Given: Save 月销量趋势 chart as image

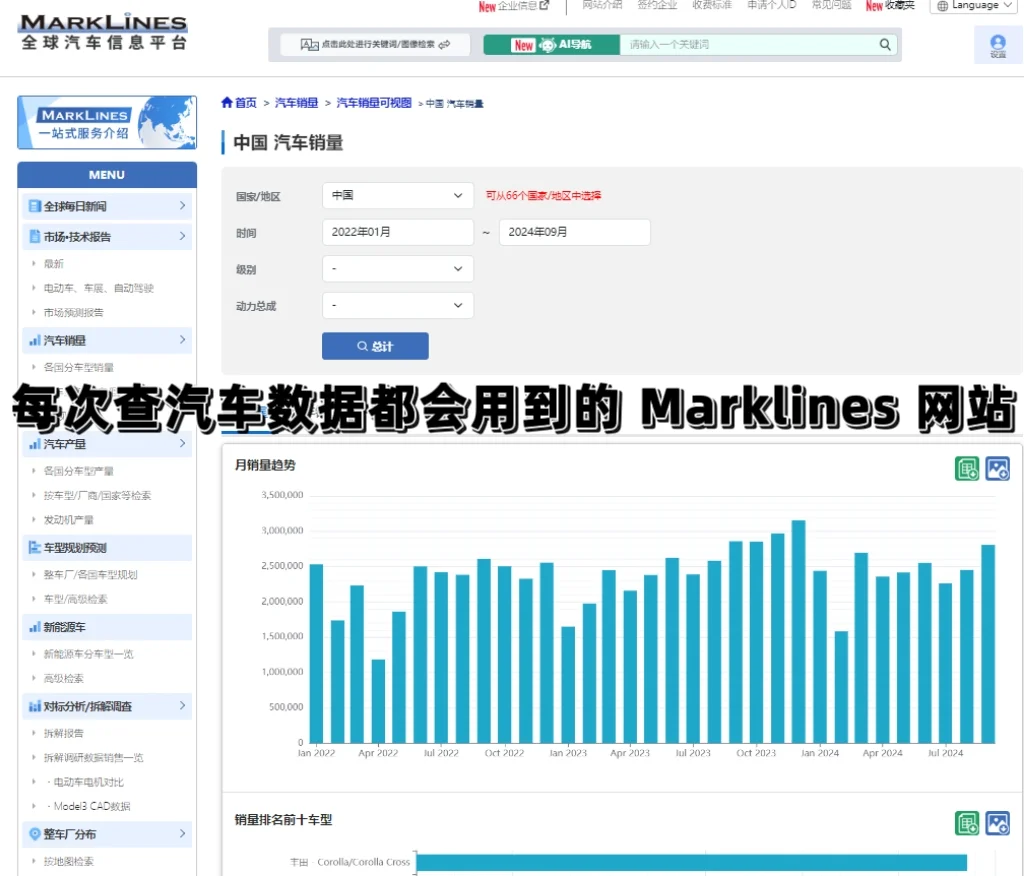Looking at the screenshot, I should pos(997,468).
